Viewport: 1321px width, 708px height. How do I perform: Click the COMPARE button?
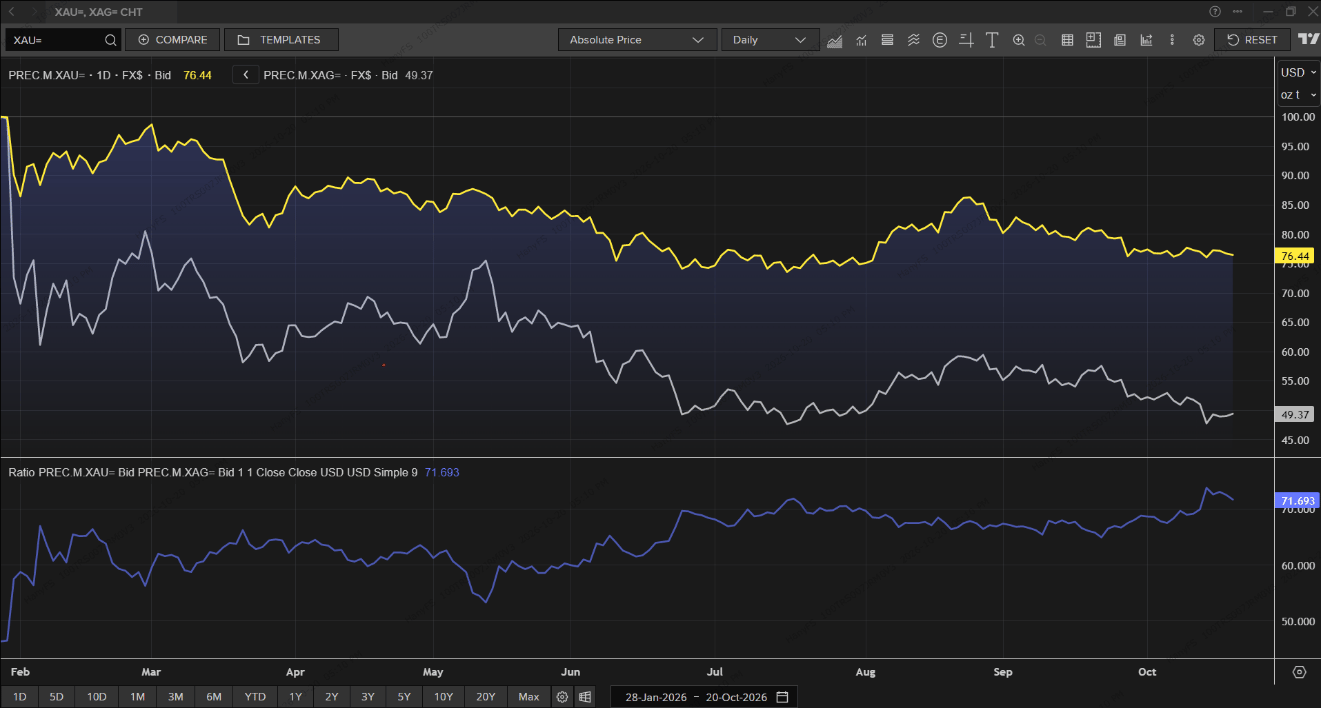tap(172, 40)
